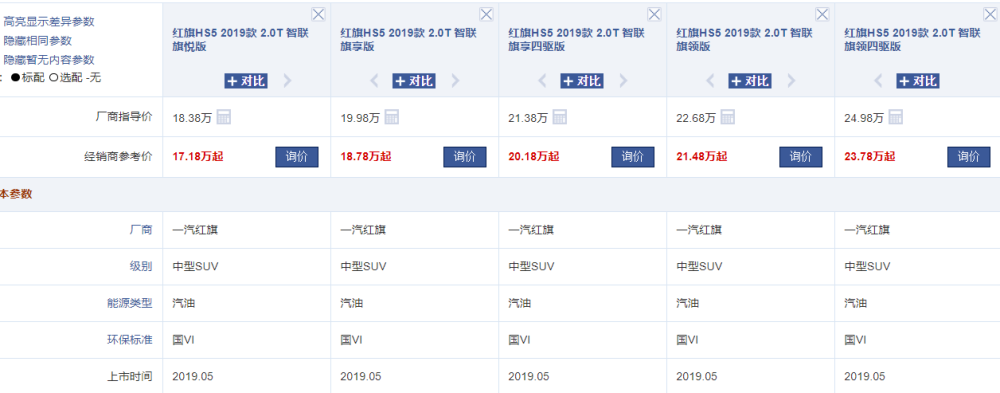
Task: Move the 智联旗悦版 column right with its arrow
Action: [x=287, y=80]
